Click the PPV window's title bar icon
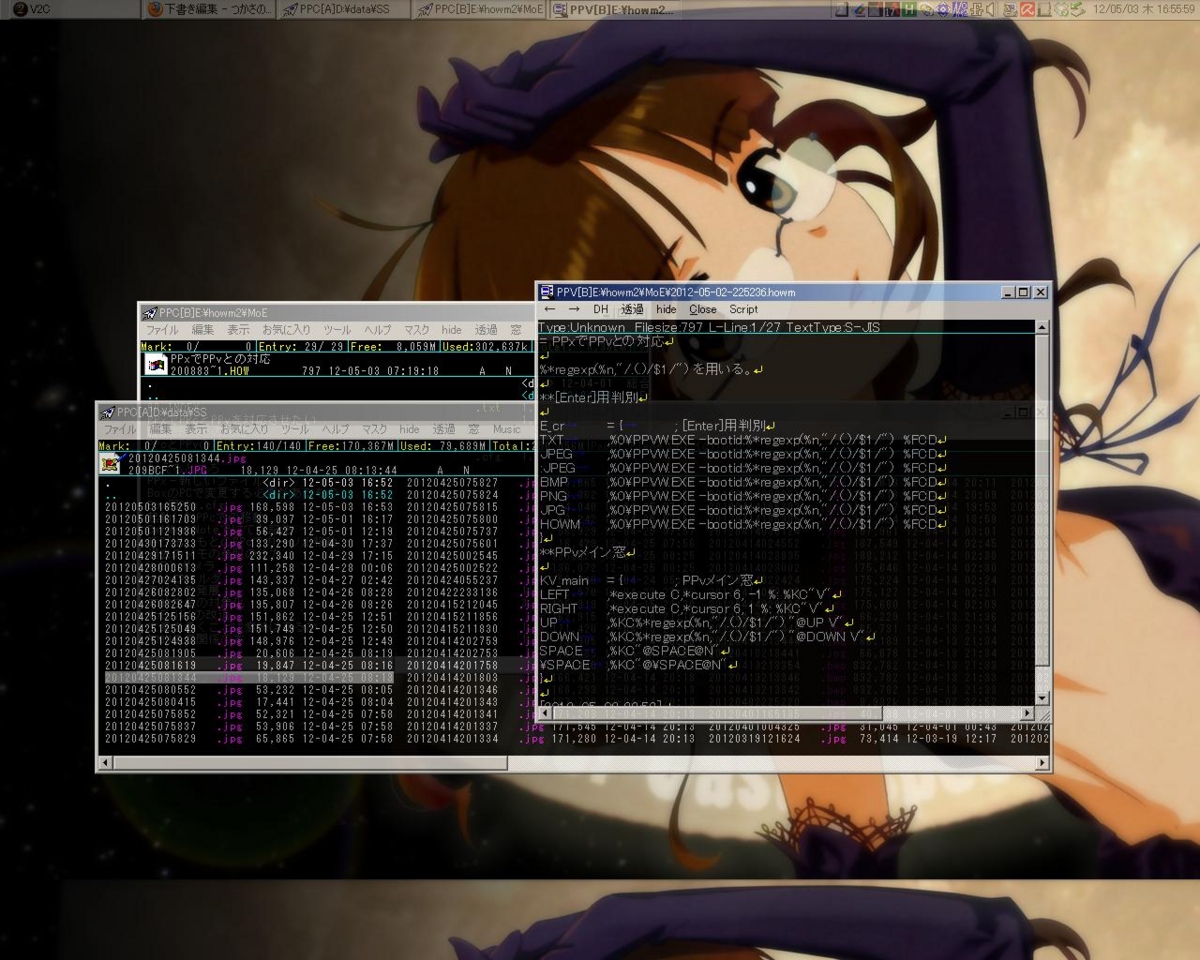The height and width of the screenshot is (960, 1200). tap(547, 292)
